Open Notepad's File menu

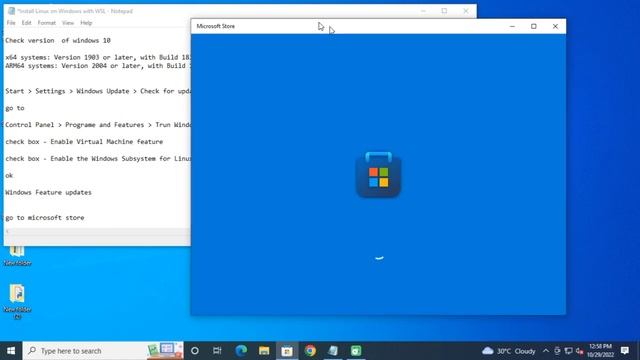(11, 23)
